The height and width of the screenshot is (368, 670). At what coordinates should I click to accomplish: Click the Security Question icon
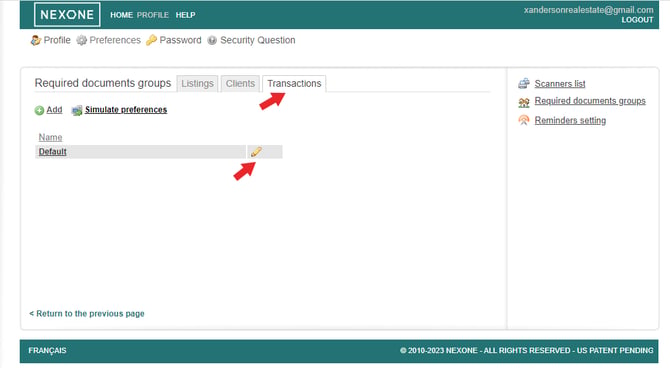click(x=212, y=40)
